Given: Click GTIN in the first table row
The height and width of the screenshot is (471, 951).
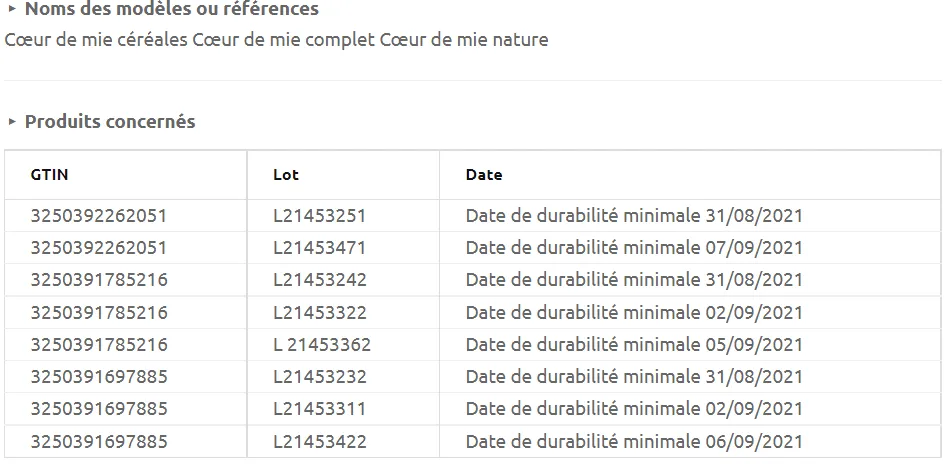Looking at the screenshot, I should coord(99,216).
